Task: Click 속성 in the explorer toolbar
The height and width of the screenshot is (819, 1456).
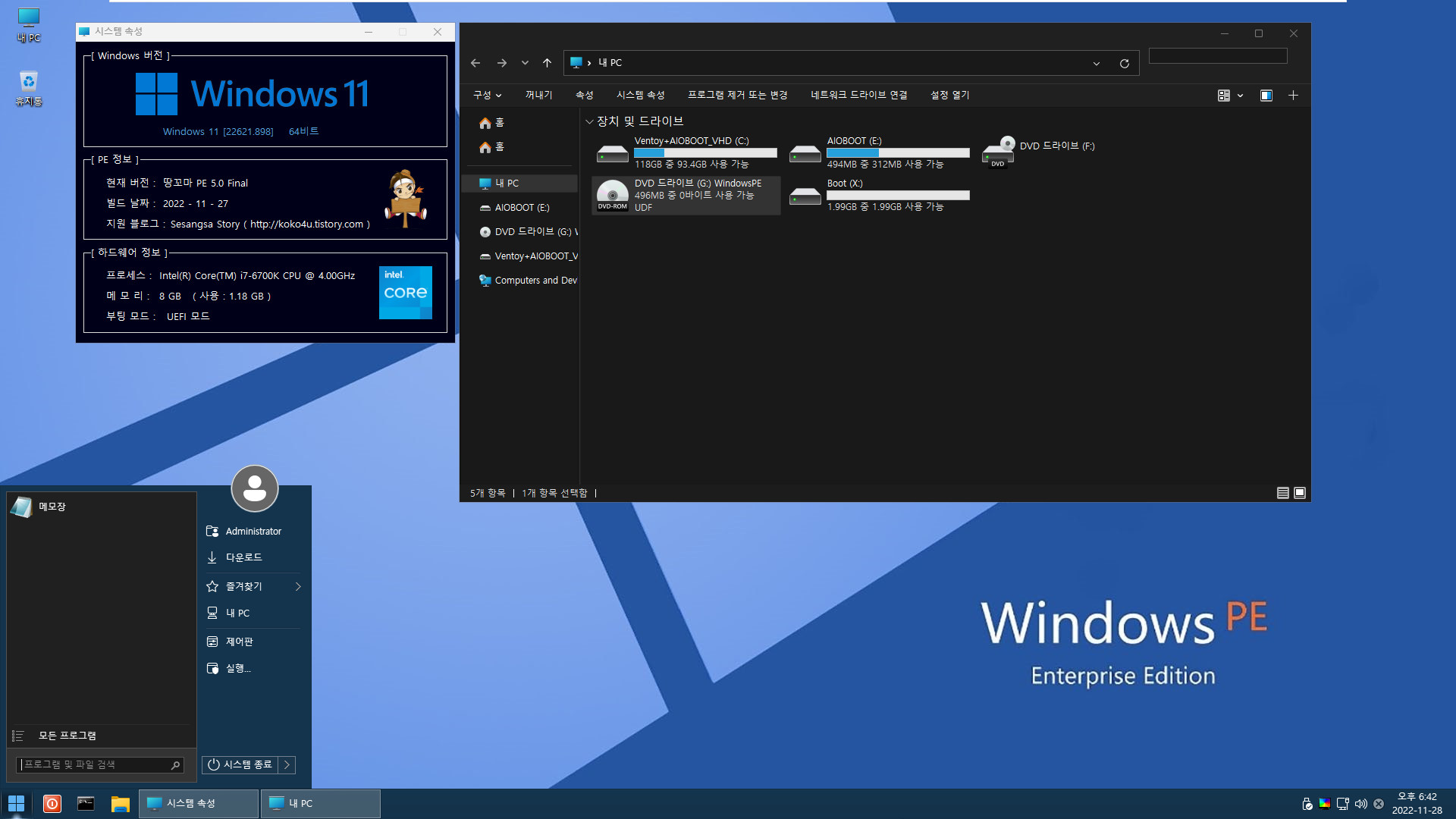Action: coord(584,95)
